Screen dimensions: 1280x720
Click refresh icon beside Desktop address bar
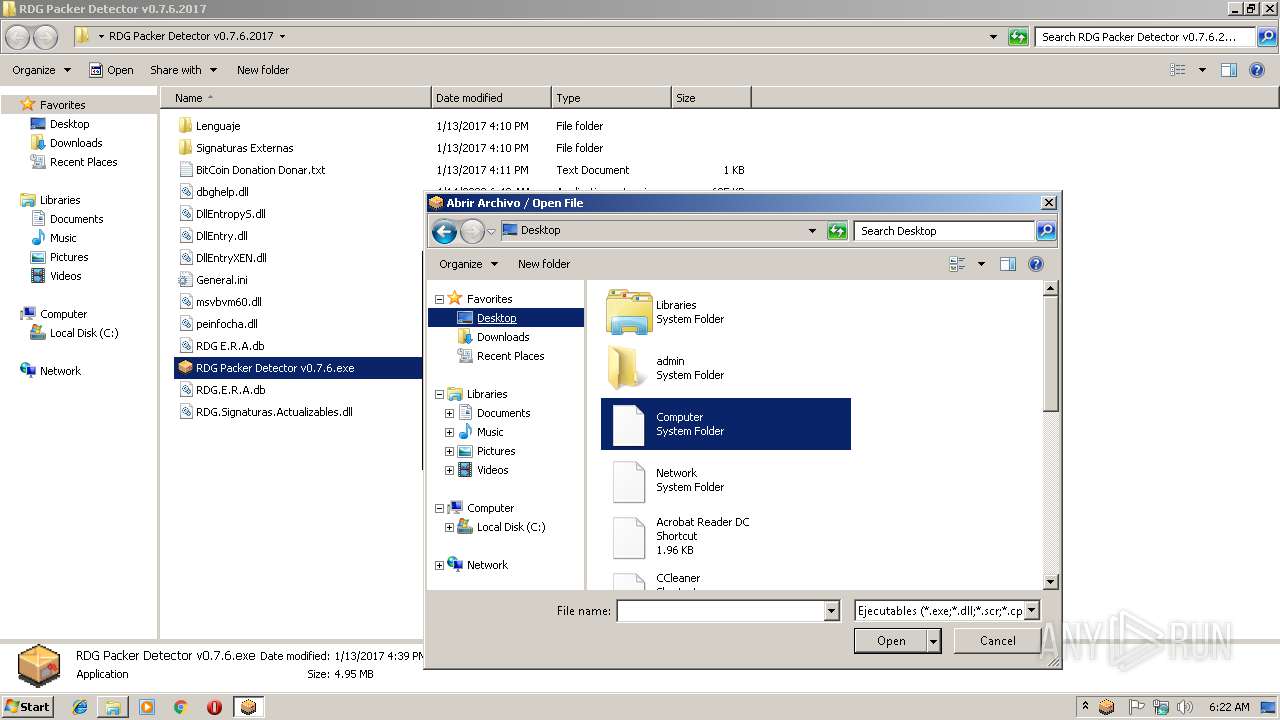point(837,231)
